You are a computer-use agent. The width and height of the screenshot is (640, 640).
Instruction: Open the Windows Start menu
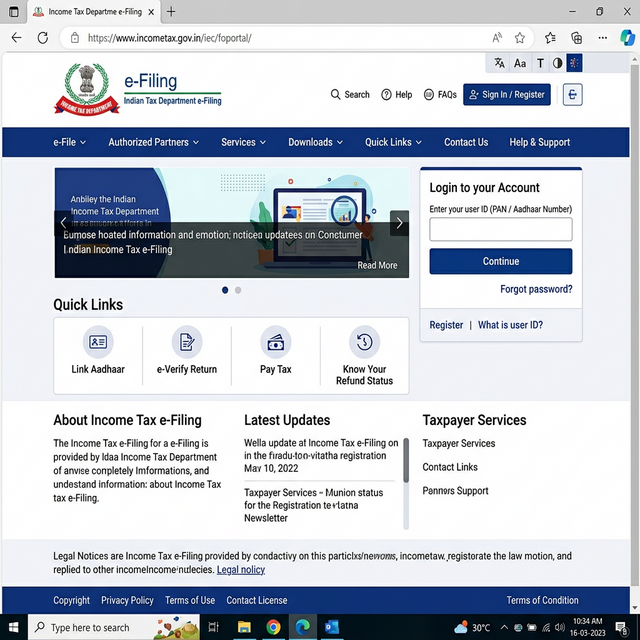pyautogui.click(x=13, y=627)
